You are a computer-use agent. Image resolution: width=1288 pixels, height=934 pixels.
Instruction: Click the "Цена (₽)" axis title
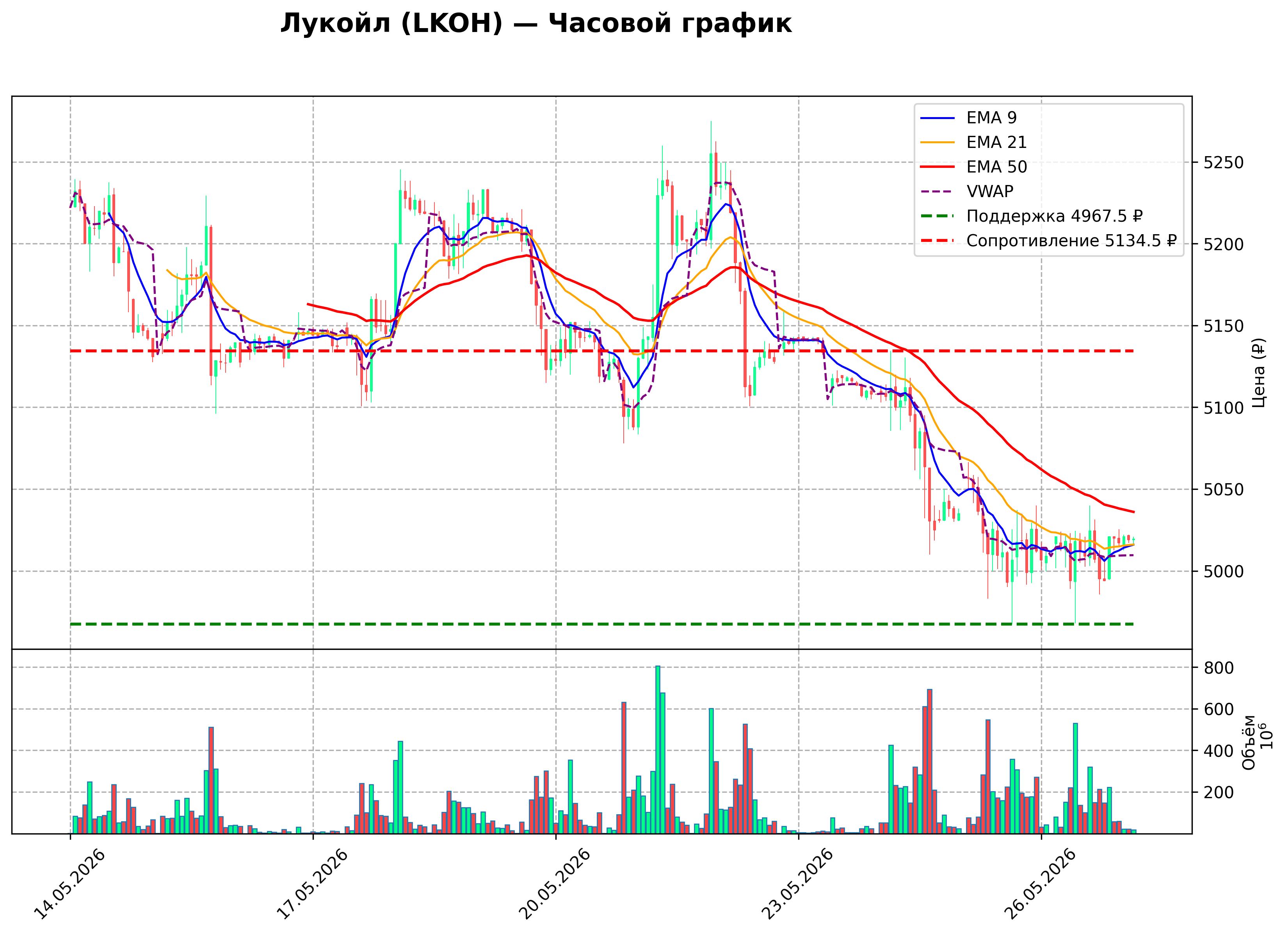pyautogui.click(x=1258, y=372)
